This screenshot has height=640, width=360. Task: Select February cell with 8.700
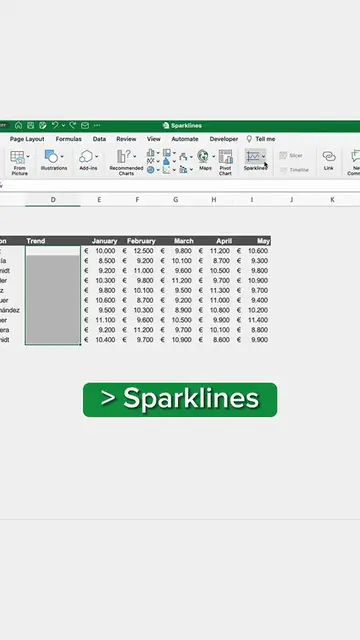click(138, 300)
